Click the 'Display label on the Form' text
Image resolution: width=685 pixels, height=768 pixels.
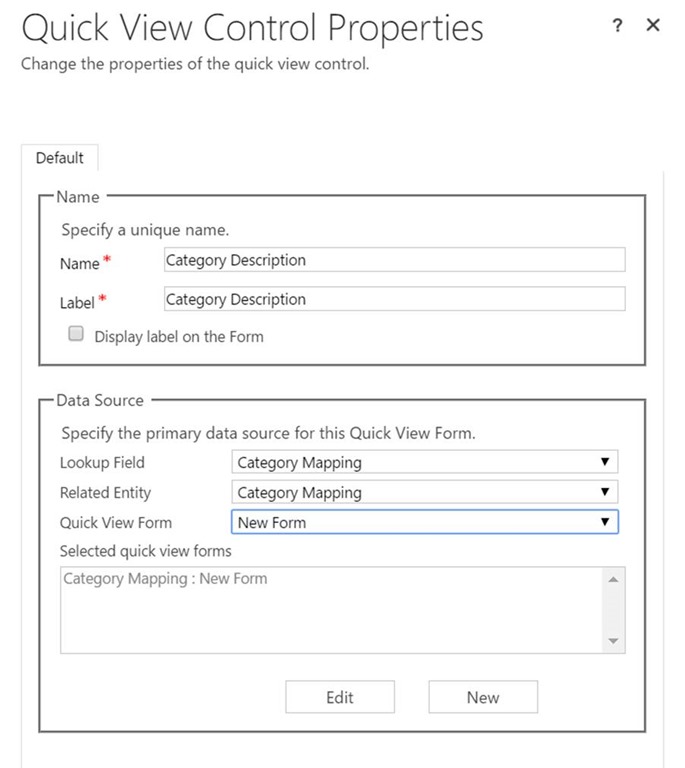(179, 337)
